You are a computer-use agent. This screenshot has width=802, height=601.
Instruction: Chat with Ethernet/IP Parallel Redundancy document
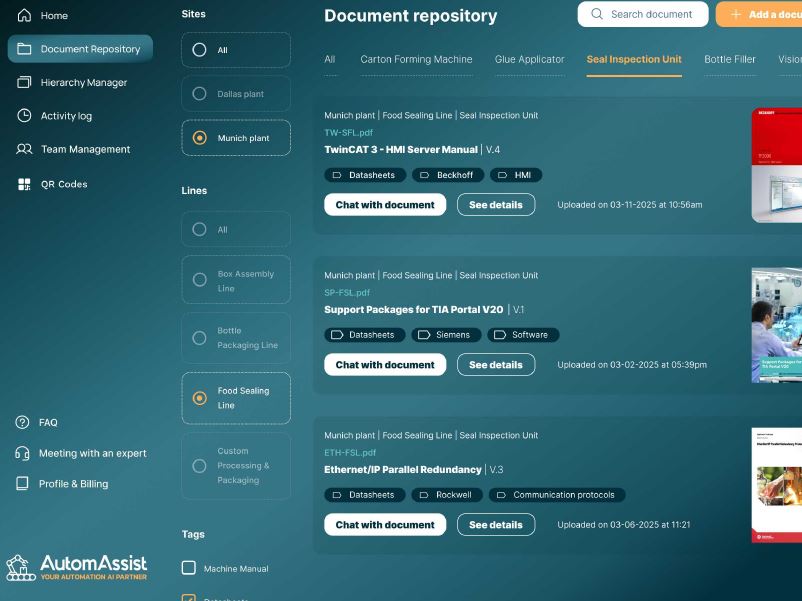(x=385, y=525)
